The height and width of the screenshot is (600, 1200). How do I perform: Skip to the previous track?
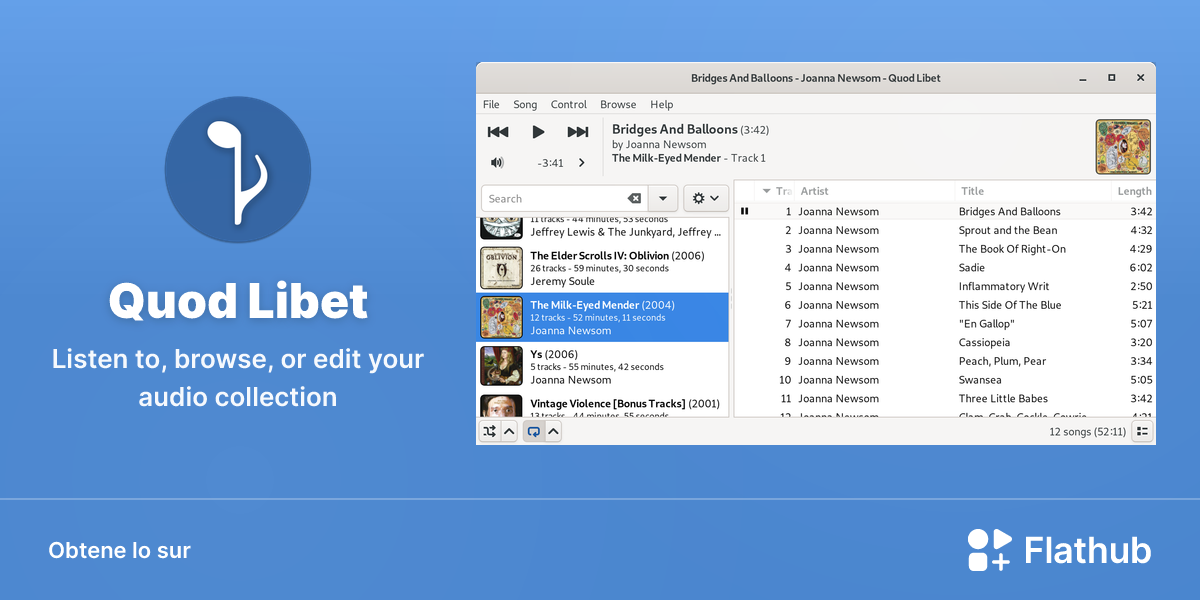point(498,132)
